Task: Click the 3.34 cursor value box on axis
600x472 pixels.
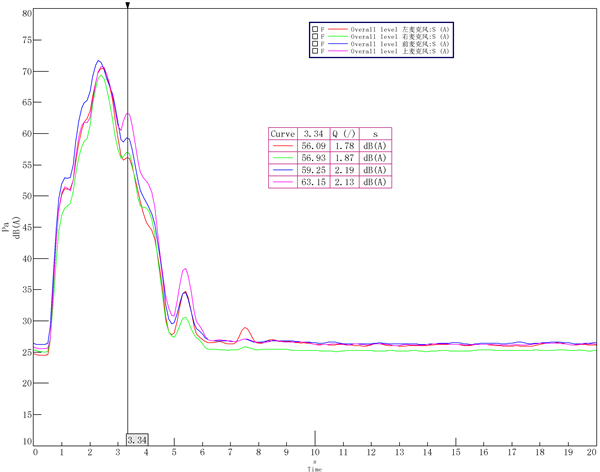Action: click(137, 439)
